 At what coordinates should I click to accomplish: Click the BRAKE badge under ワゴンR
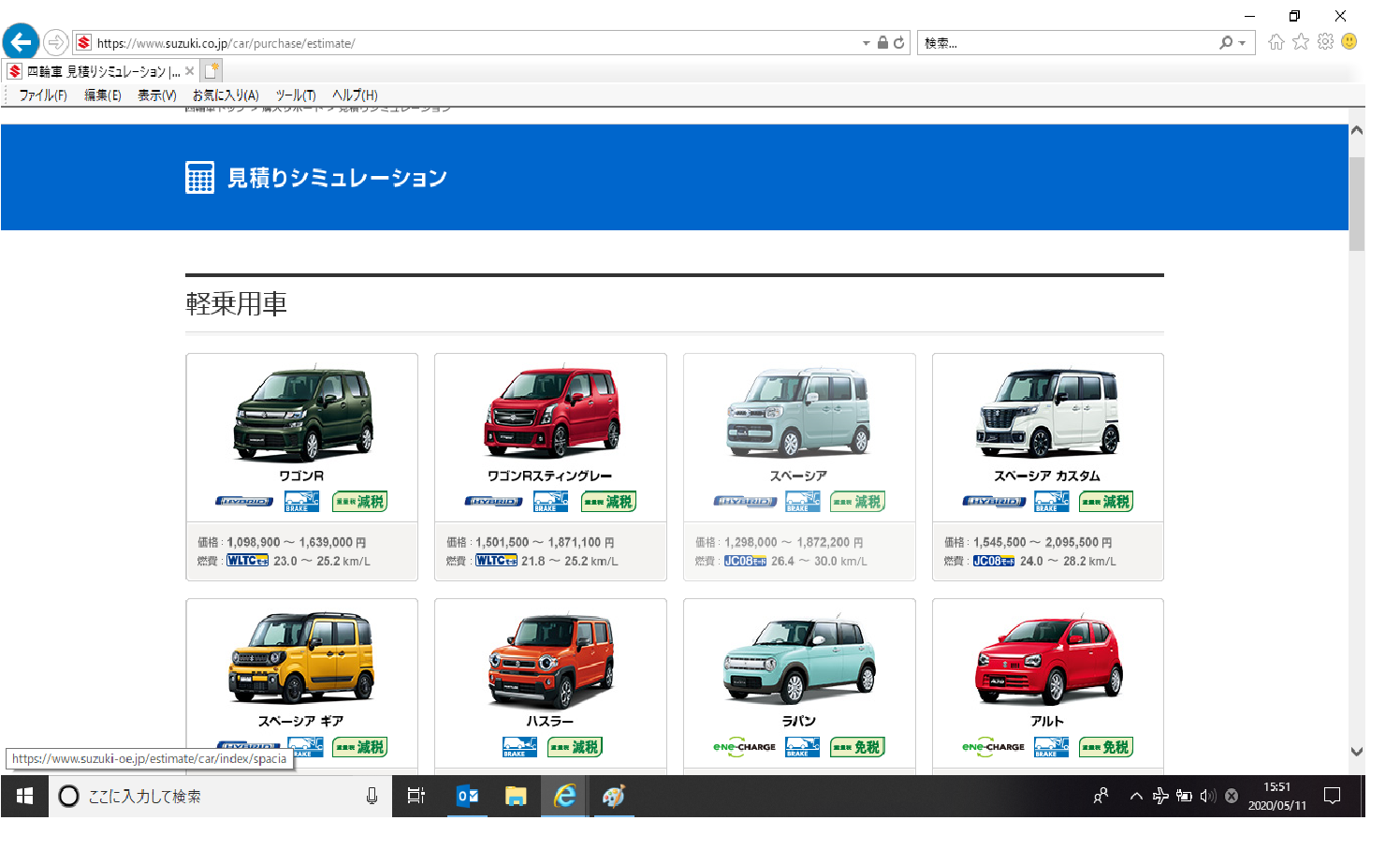tap(302, 502)
